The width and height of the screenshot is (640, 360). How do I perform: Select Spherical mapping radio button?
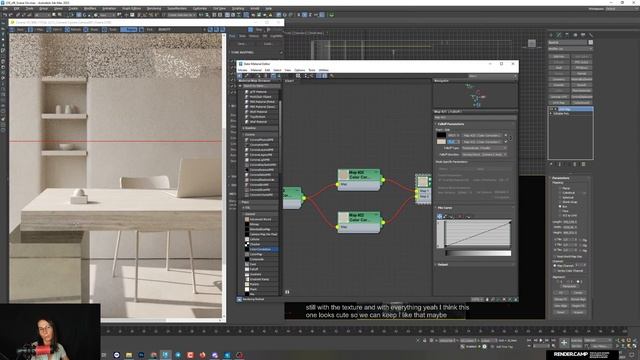560,197
